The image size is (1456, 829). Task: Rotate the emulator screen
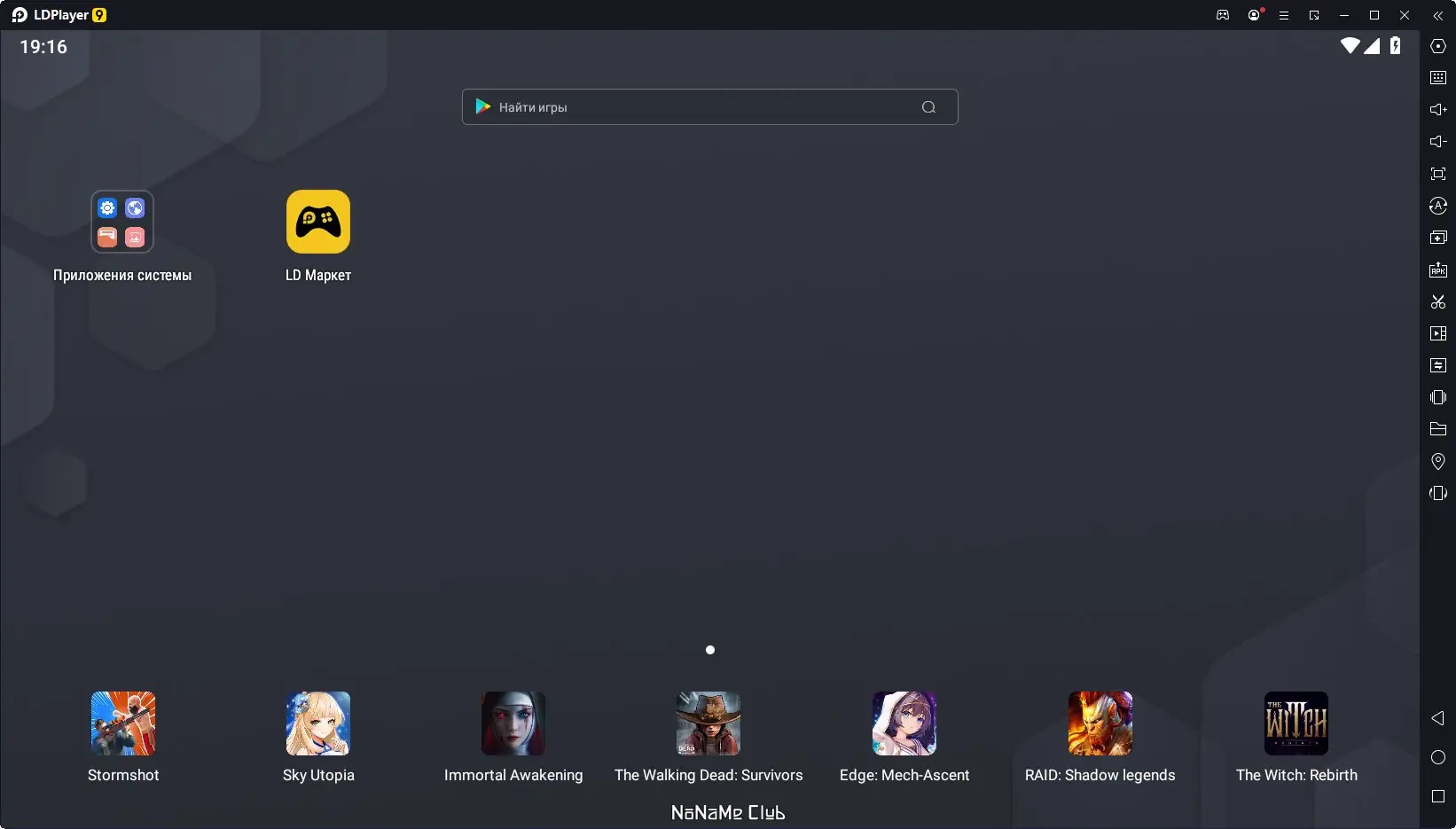pyautogui.click(x=1438, y=493)
